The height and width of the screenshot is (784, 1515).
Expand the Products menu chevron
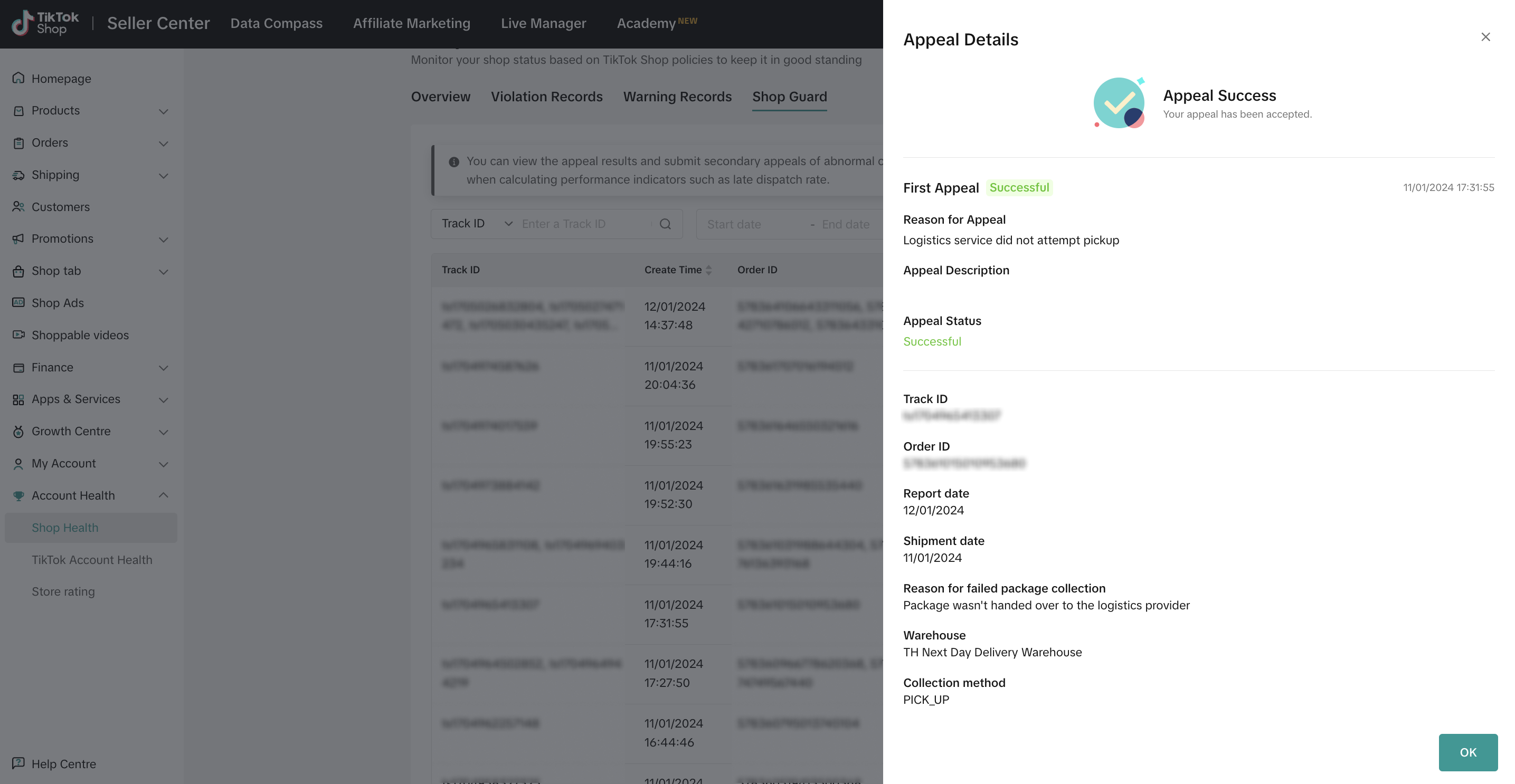coord(164,111)
